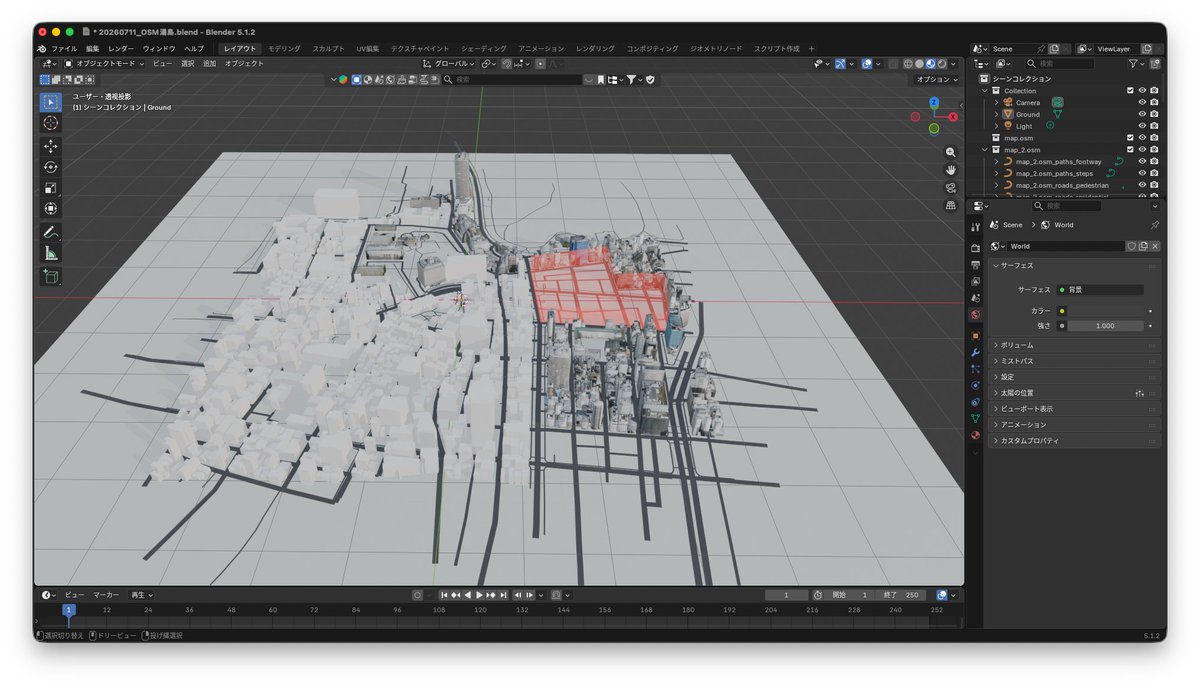Switch to the モデリング workspace tab

tap(284, 48)
